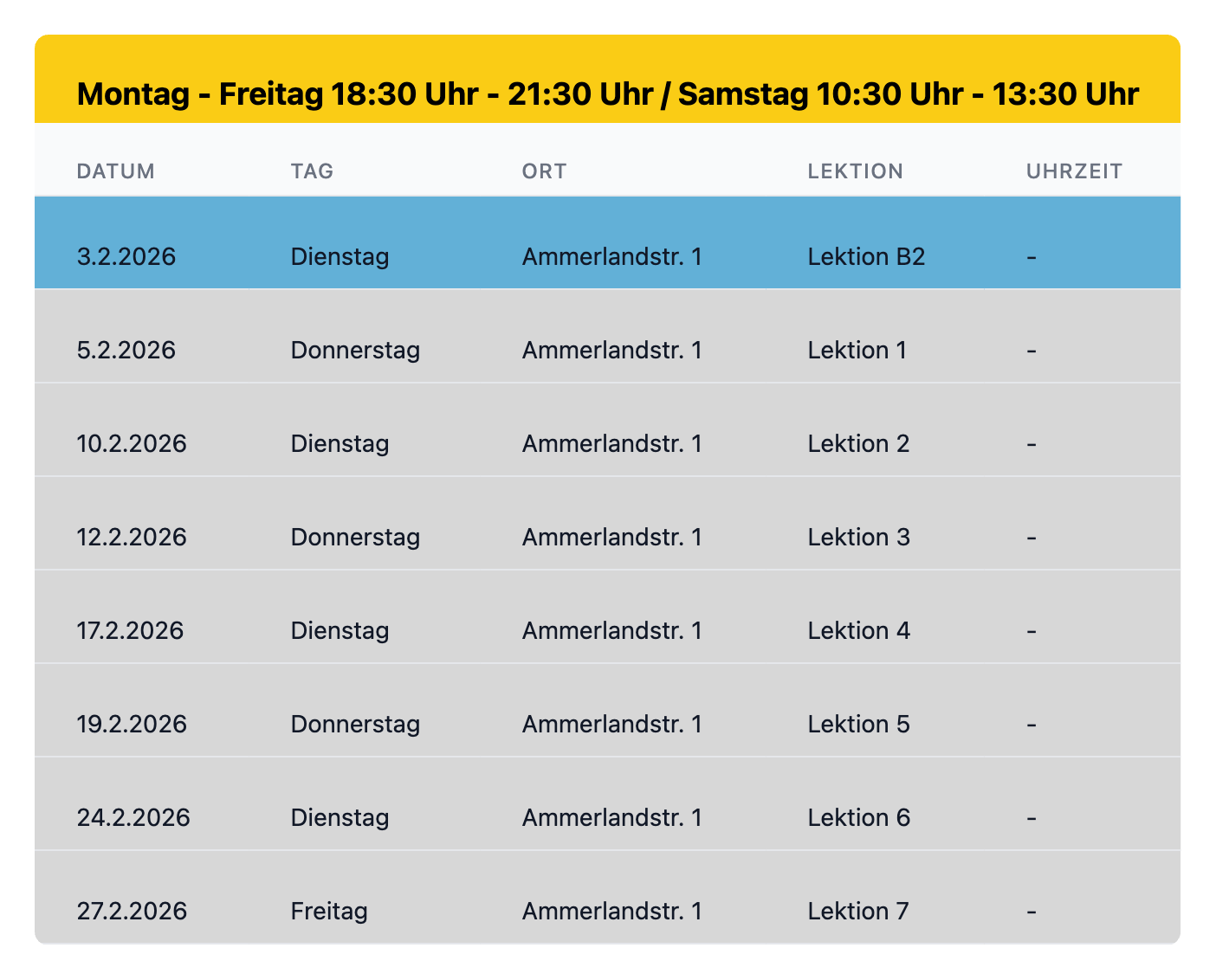Screen dimensions: 1216x980
Task: Click the Lektion 5 cell
Action: tap(858, 725)
